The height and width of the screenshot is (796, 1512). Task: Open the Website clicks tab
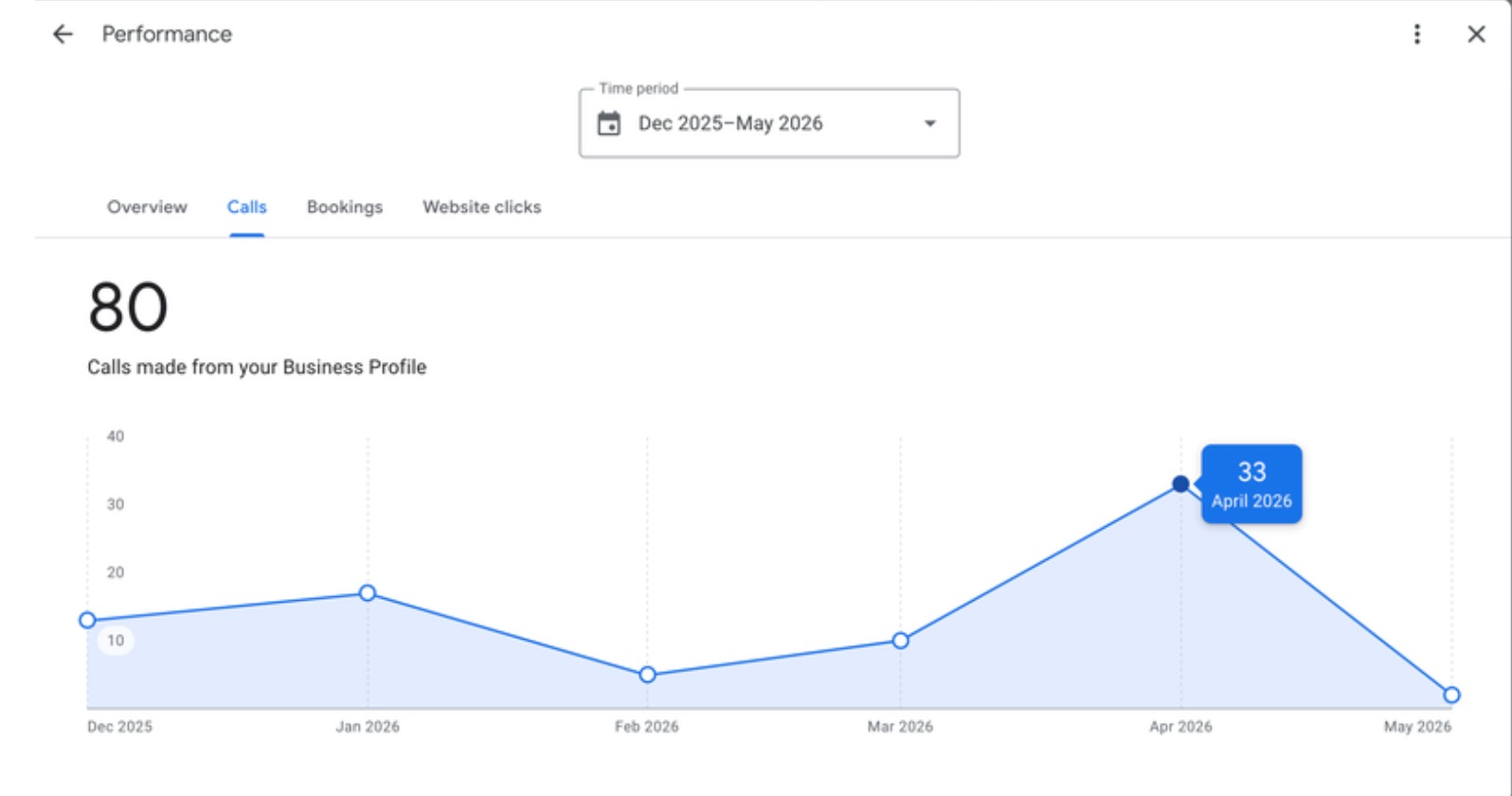[x=482, y=207]
